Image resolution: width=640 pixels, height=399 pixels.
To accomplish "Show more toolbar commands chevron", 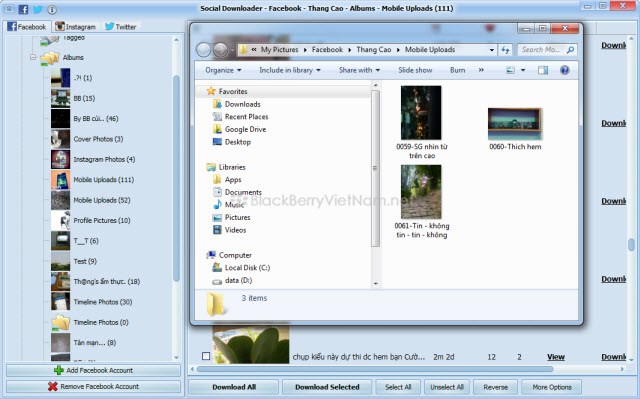I will [481, 70].
